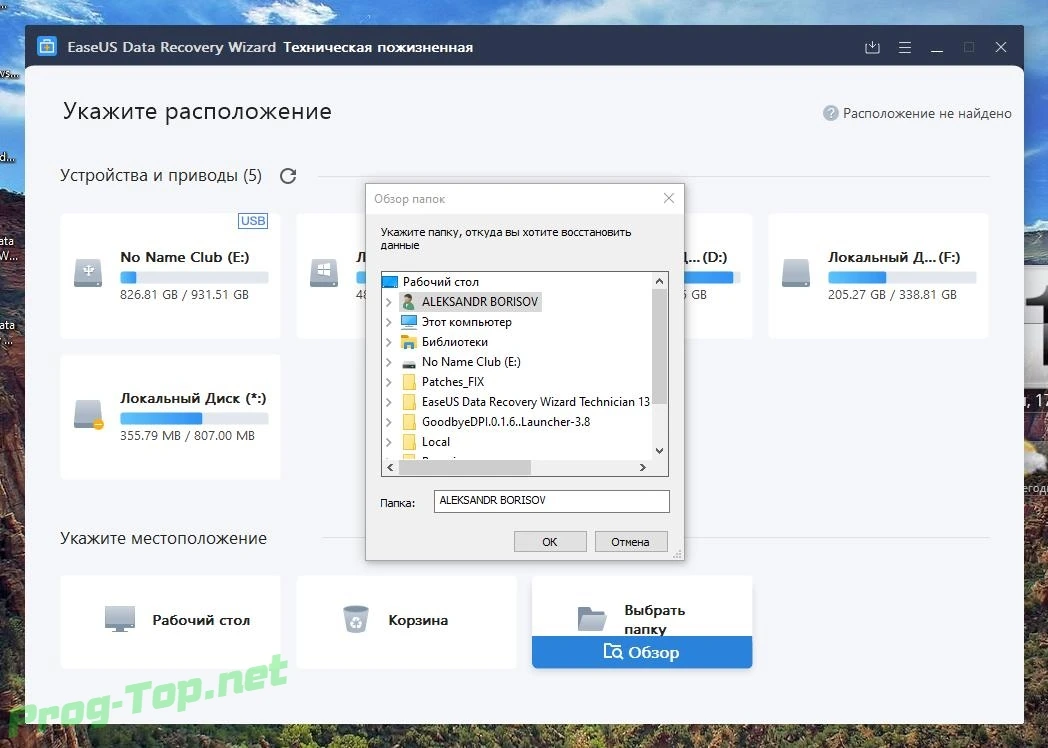Screen dimensions: 1048x748
Task: Expand No Name Club (E:) tree node
Action: pos(389,362)
